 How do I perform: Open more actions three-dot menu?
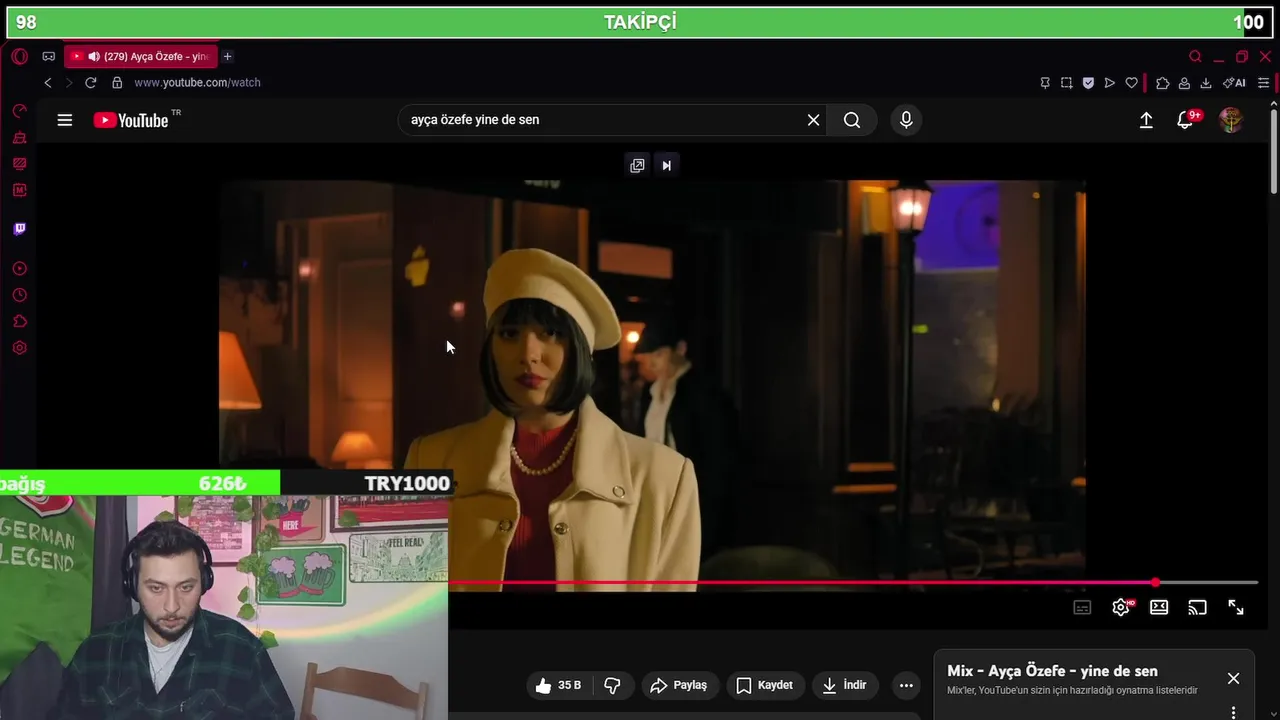tap(906, 685)
